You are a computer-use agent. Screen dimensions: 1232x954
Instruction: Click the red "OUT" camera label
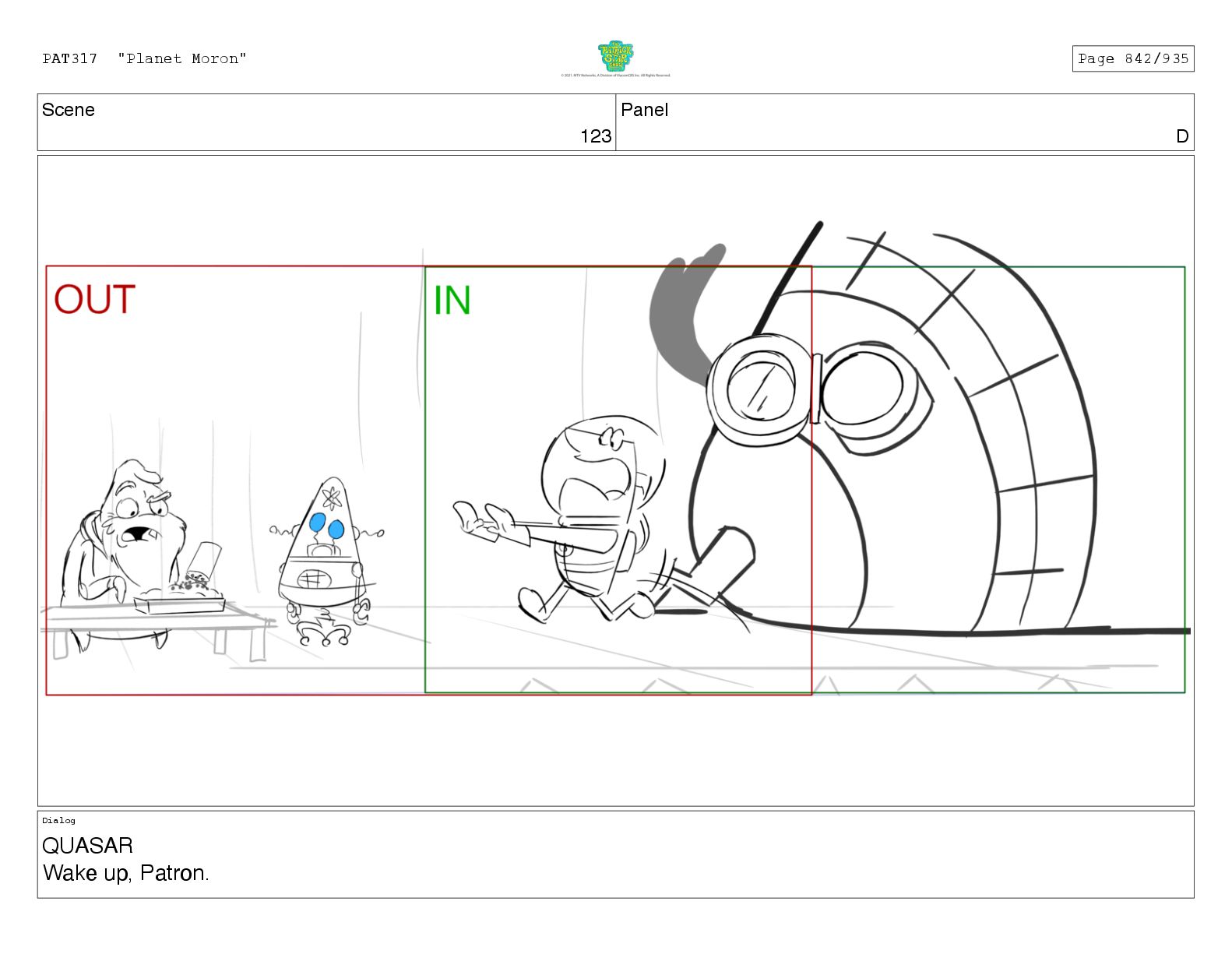pos(94,300)
